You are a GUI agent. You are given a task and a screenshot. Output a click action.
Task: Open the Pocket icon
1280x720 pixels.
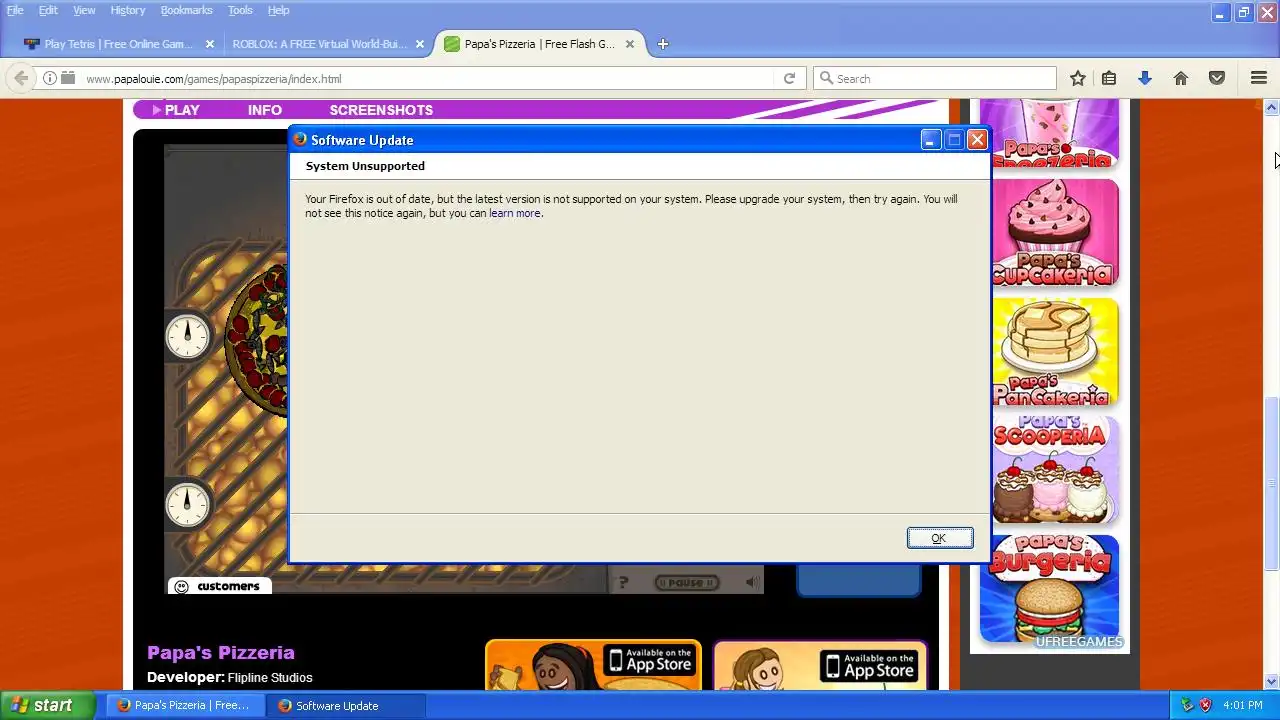[x=1217, y=78]
